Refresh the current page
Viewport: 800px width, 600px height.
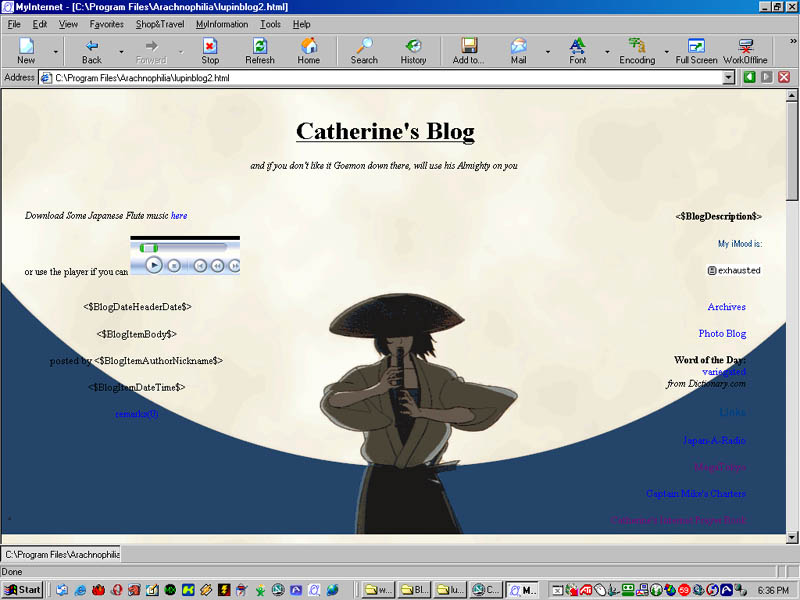[260, 51]
